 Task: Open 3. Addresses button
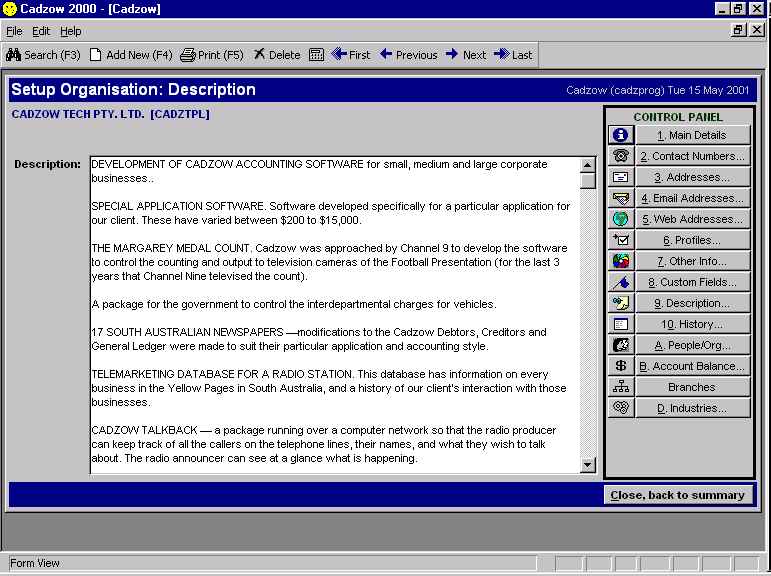pos(692,177)
